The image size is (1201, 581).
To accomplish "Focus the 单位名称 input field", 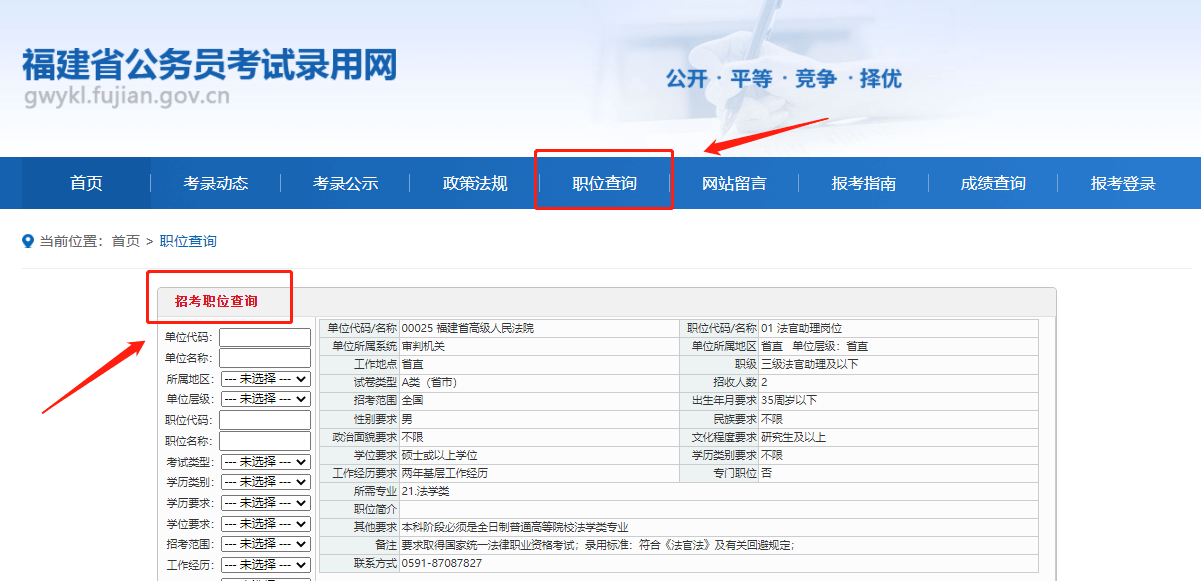I will pyautogui.click(x=265, y=358).
